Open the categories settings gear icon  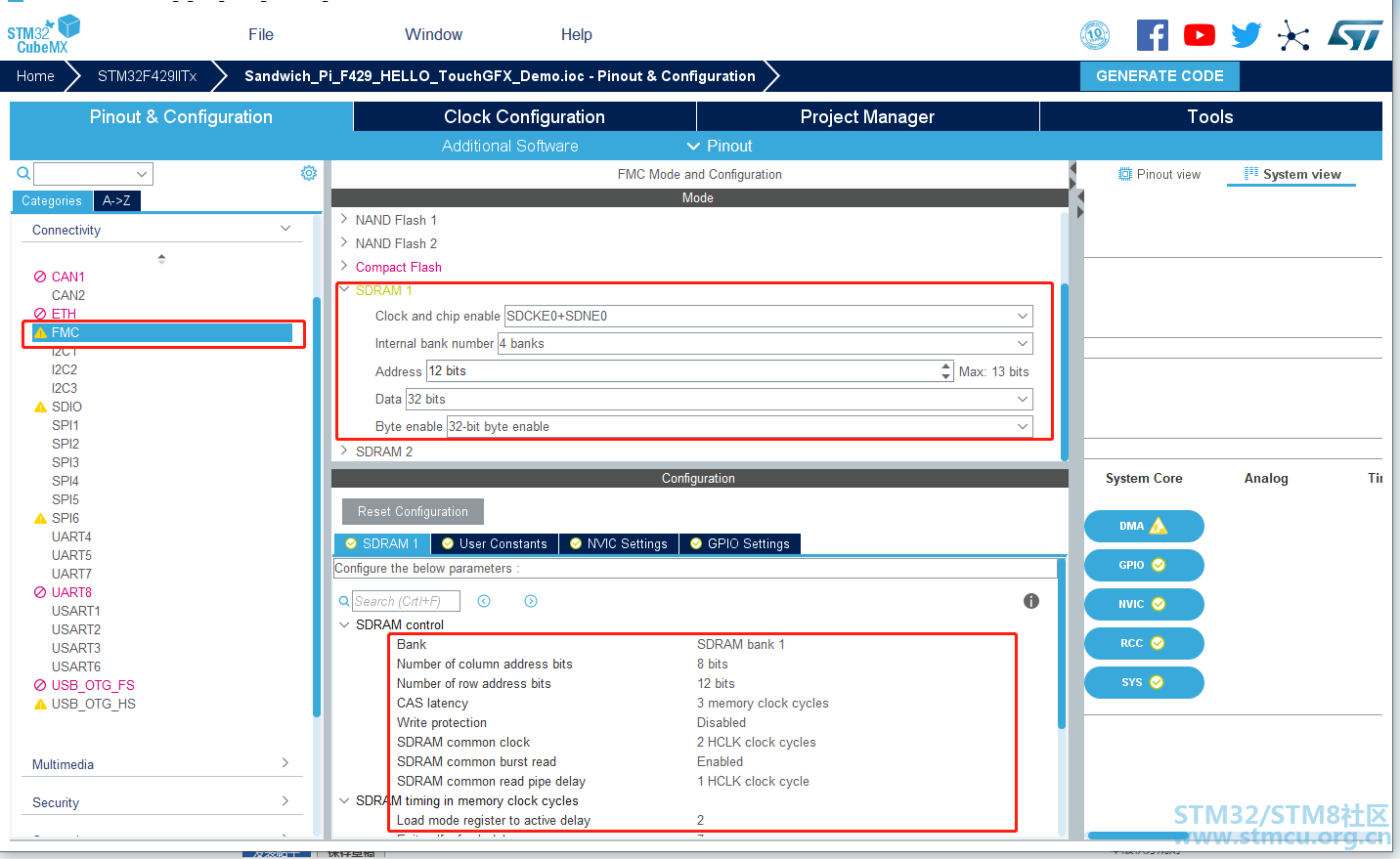pos(309,173)
